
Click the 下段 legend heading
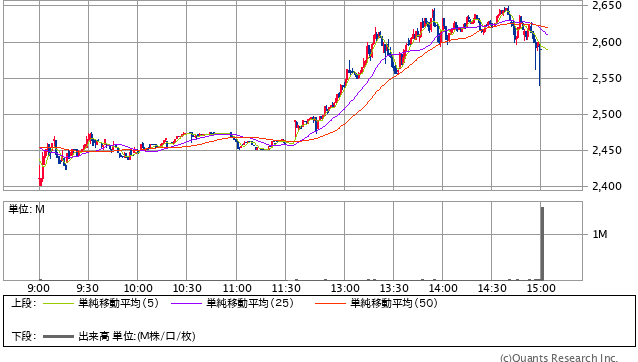coord(23,336)
